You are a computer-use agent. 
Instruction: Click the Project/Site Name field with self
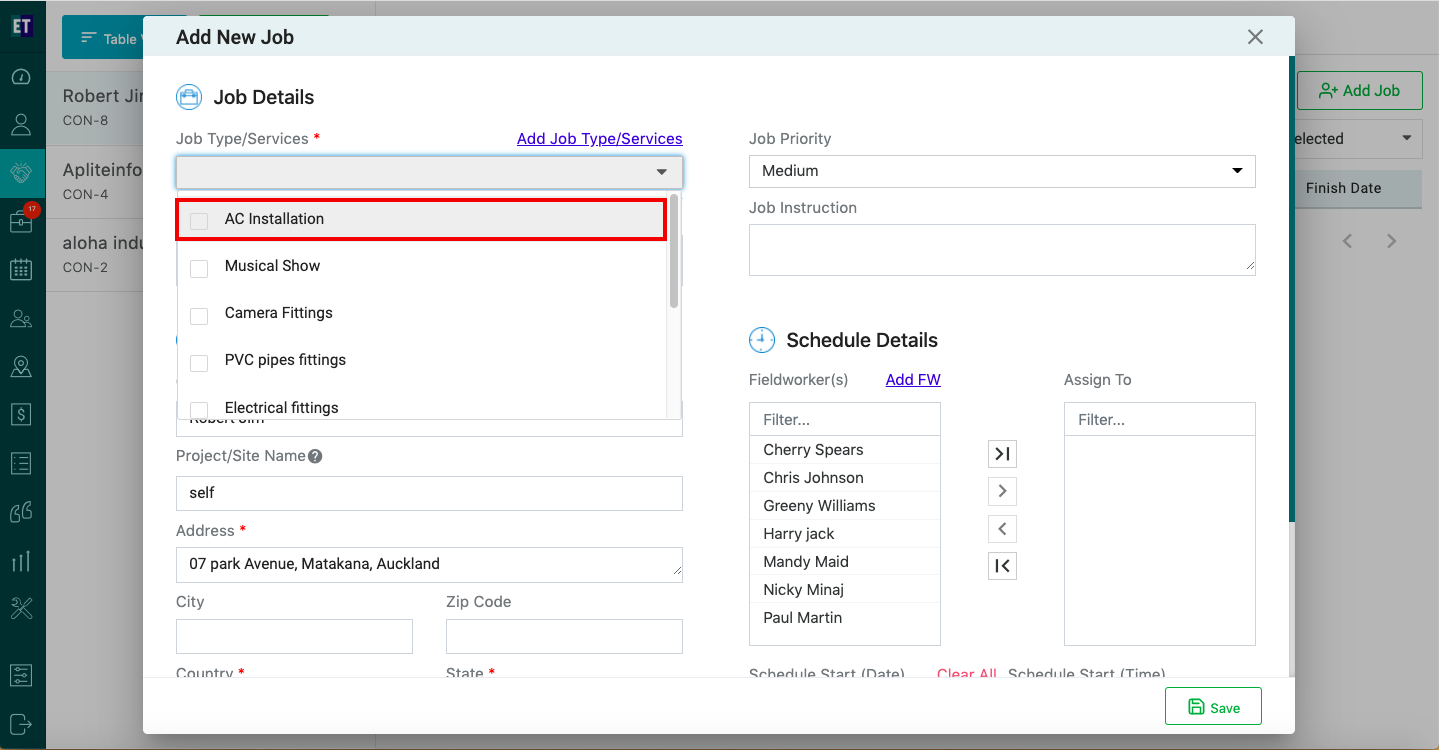click(x=429, y=493)
